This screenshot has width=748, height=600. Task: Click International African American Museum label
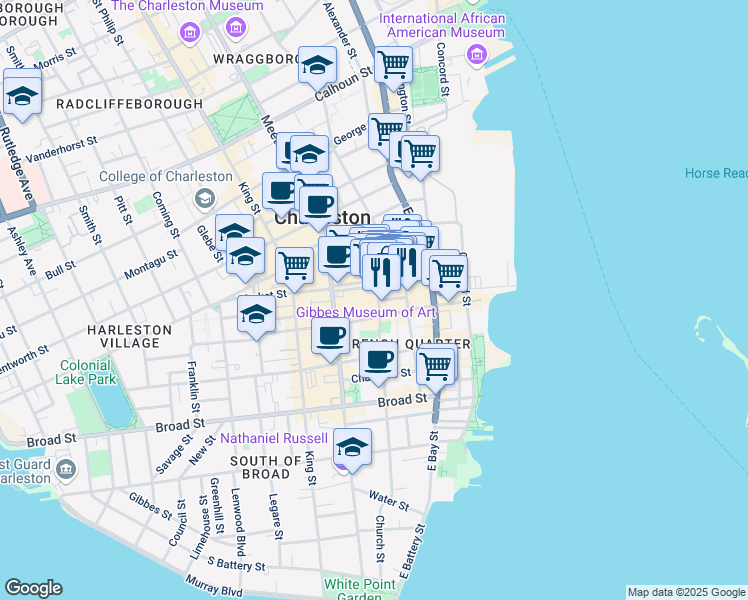pyautogui.click(x=442, y=25)
